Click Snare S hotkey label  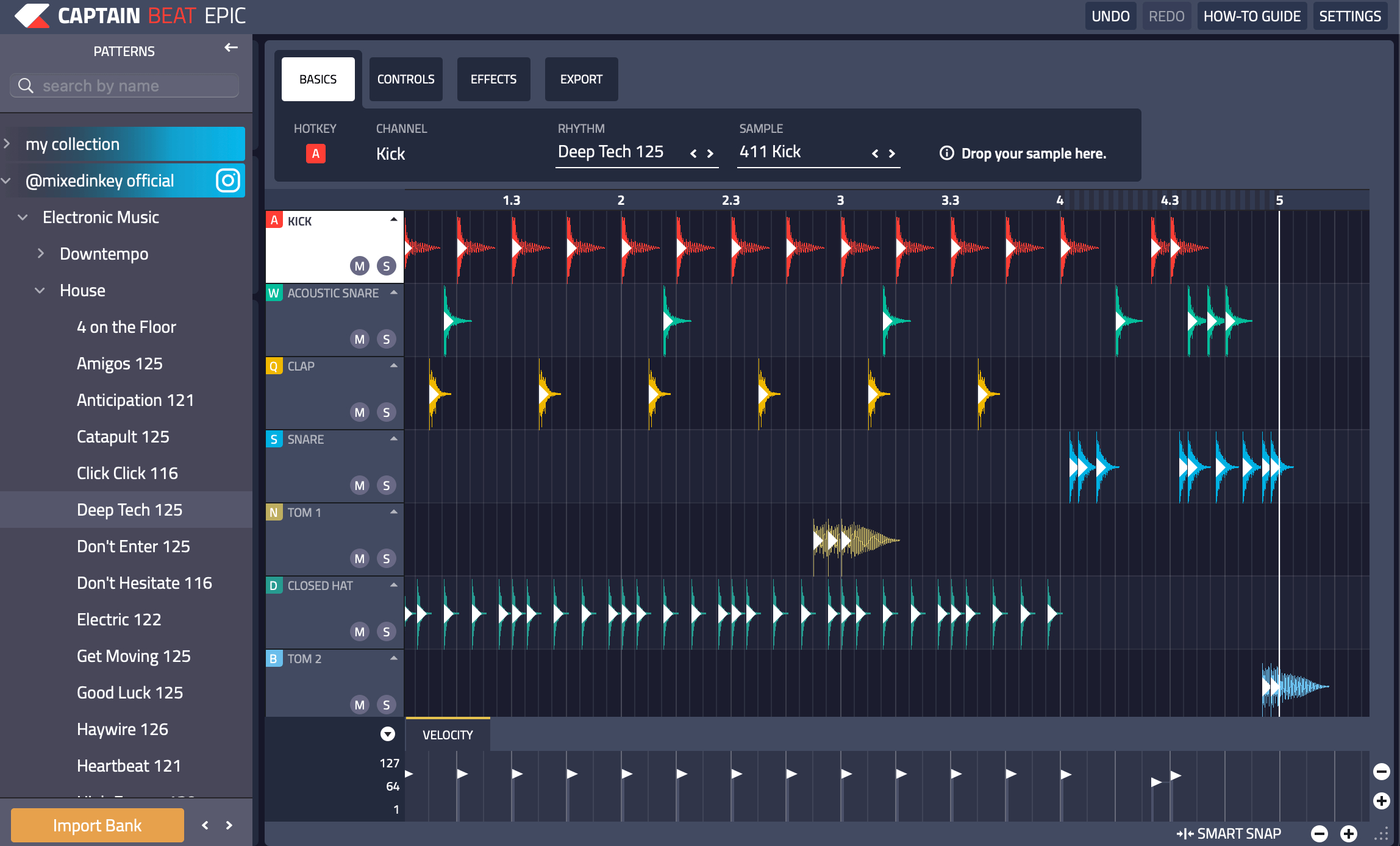(274, 439)
